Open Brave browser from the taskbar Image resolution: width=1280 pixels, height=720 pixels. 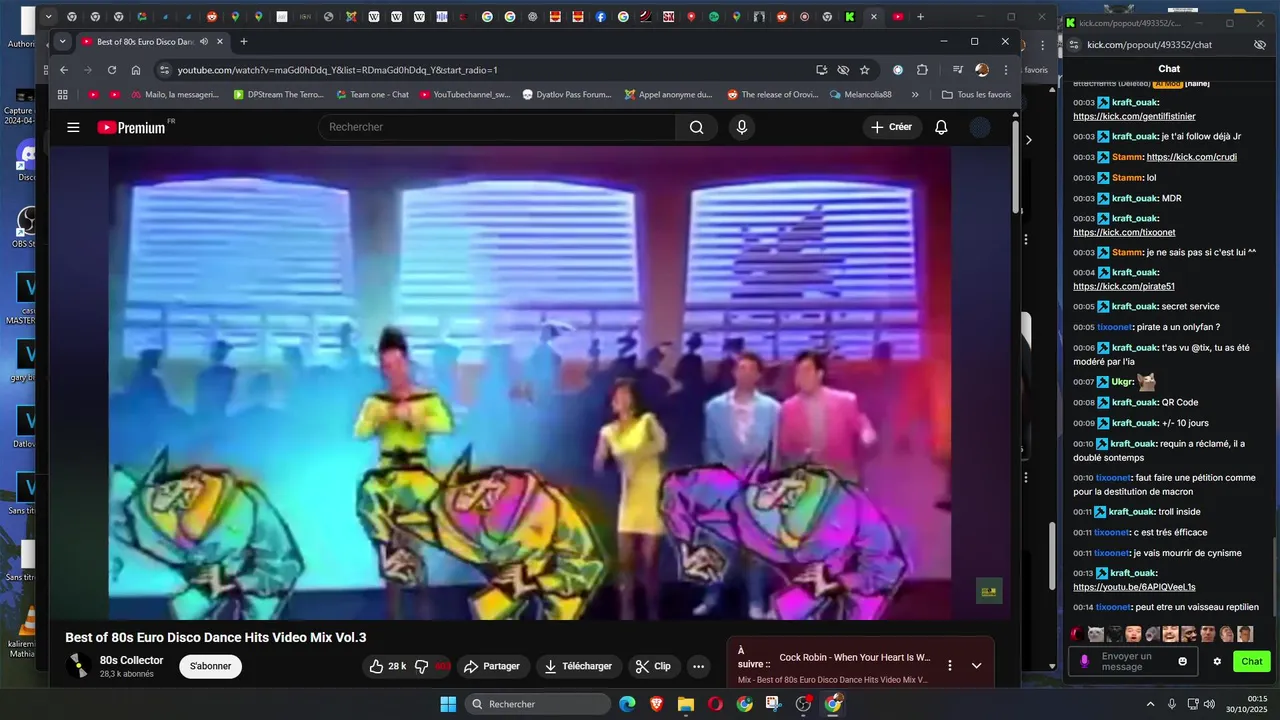tap(656, 704)
